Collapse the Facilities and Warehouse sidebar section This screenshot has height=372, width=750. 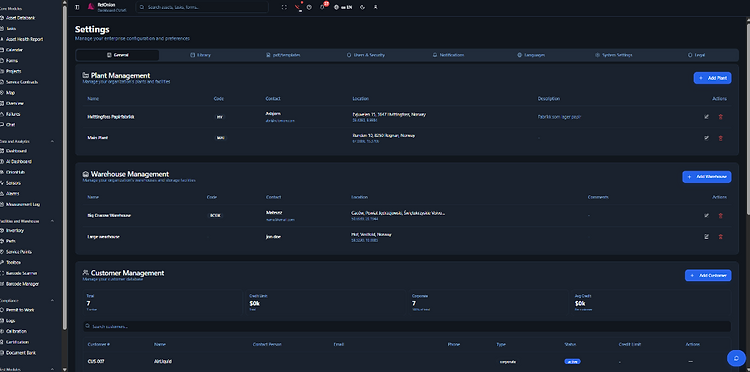[52, 221]
